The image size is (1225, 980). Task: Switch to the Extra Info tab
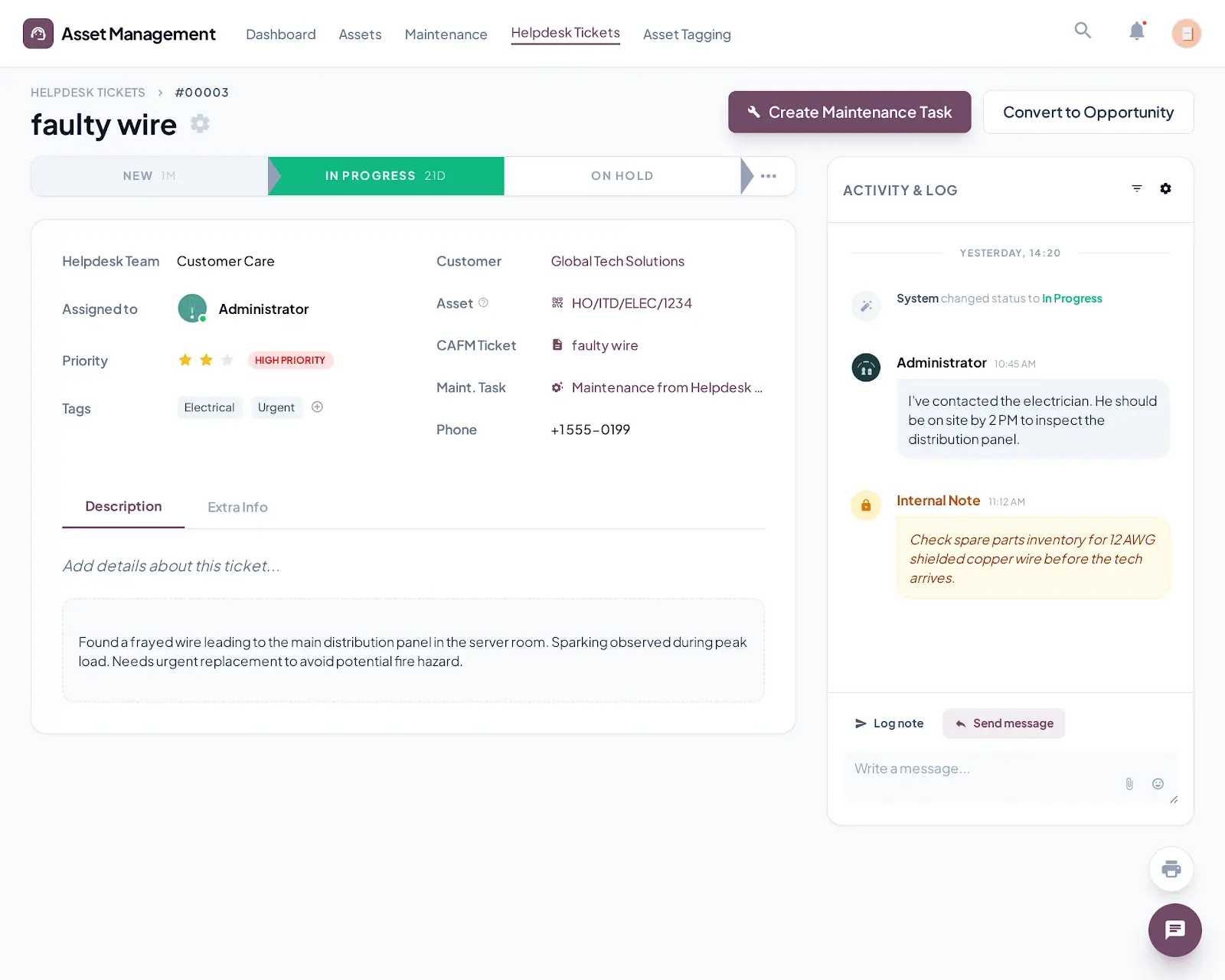click(237, 507)
